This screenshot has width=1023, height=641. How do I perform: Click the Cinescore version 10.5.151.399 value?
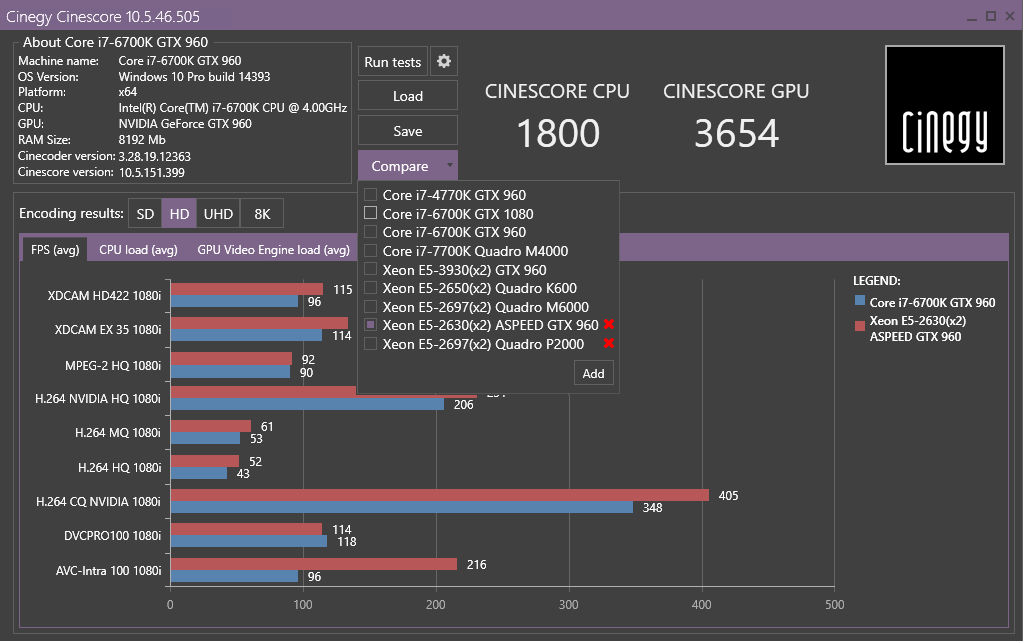click(151, 172)
